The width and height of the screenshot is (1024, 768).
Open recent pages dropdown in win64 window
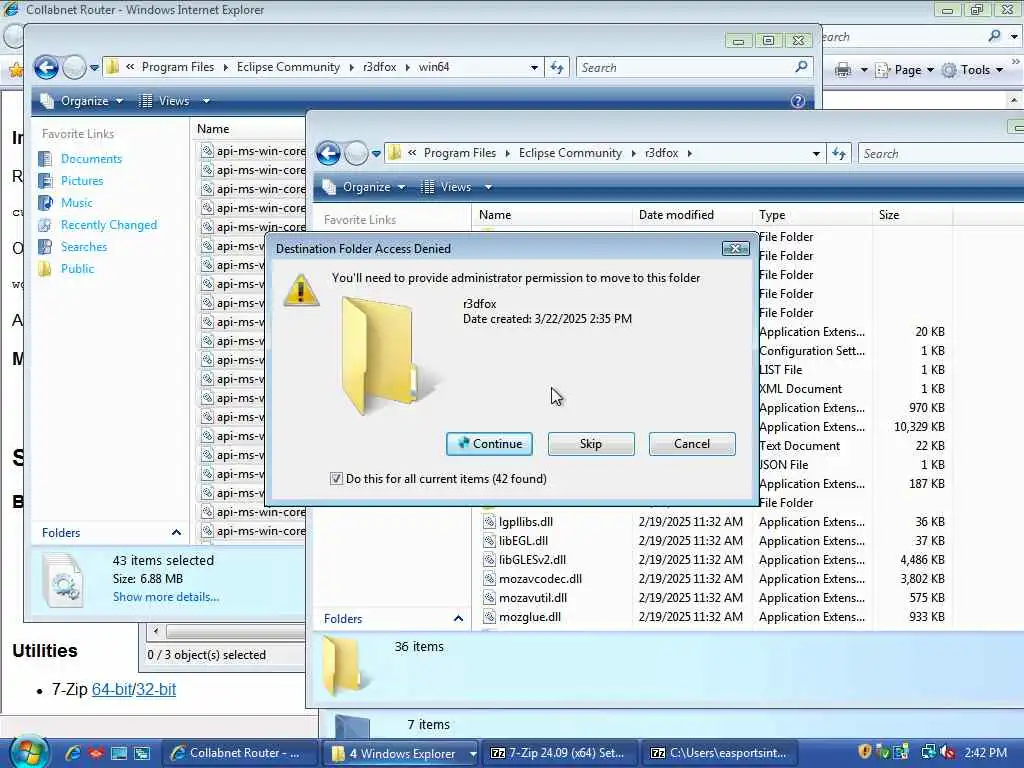pos(94,68)
